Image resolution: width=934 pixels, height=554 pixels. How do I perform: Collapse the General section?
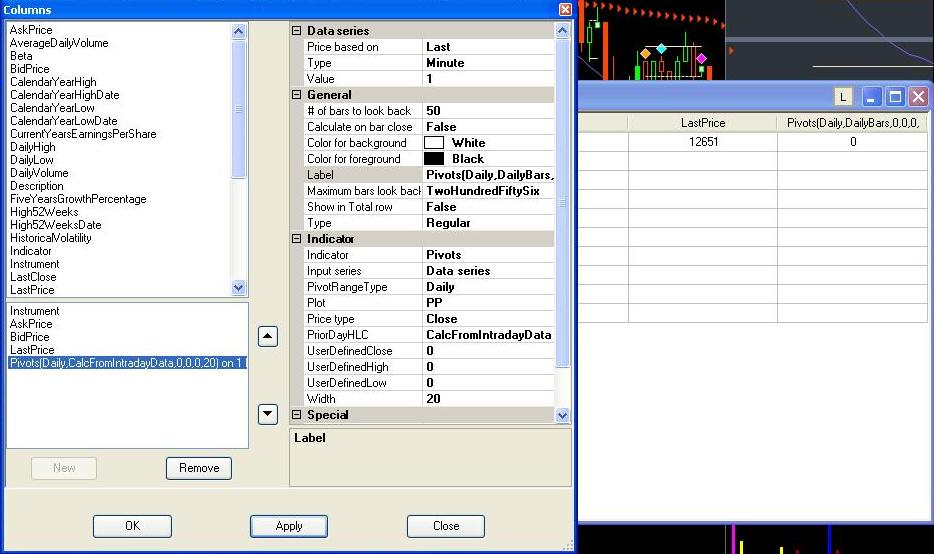(297, 95)
